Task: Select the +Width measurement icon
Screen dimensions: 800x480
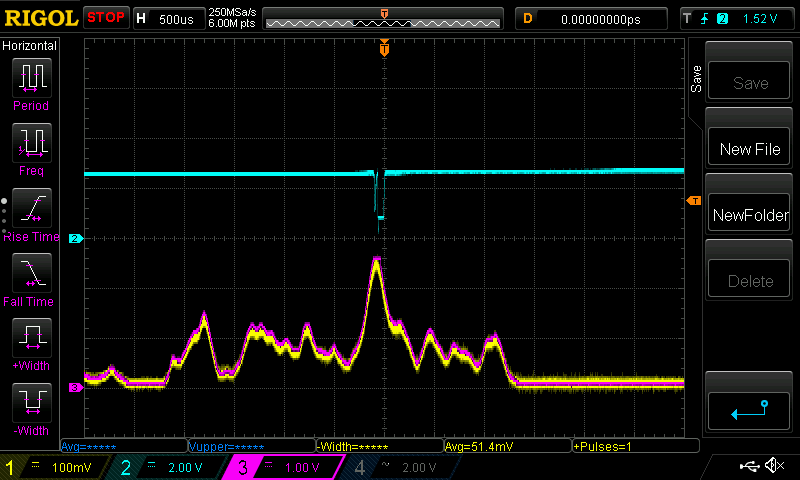Action: pyautogui.click(x=32, y=338)
